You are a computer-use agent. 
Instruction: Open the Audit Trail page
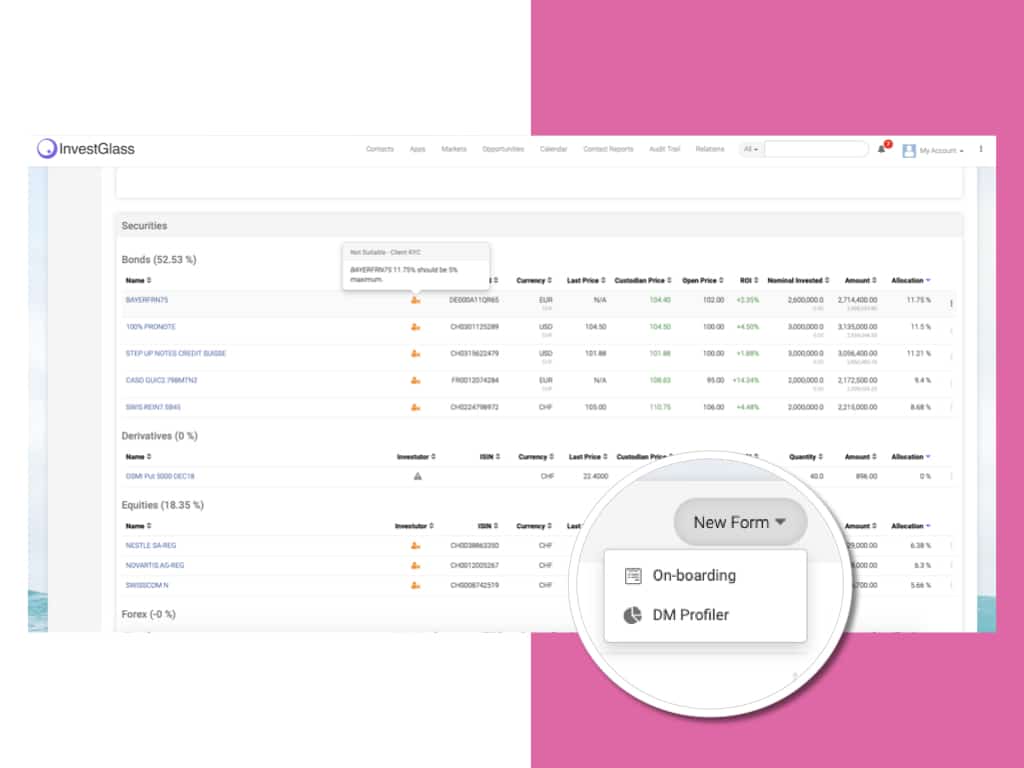click(664, 150)
